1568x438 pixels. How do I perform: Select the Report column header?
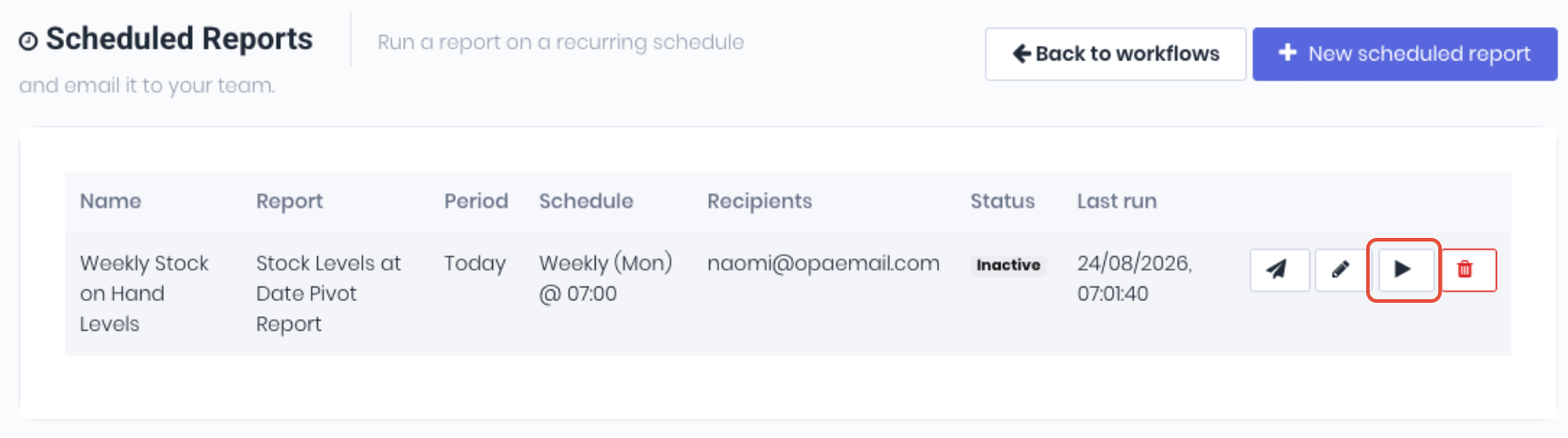[289, 202]
